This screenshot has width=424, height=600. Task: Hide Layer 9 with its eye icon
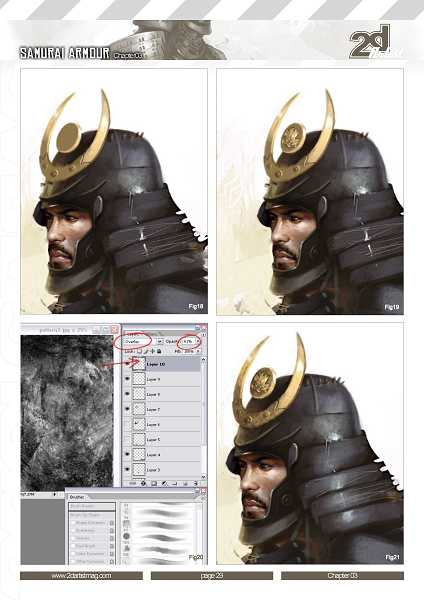click(x=127, y=379)
